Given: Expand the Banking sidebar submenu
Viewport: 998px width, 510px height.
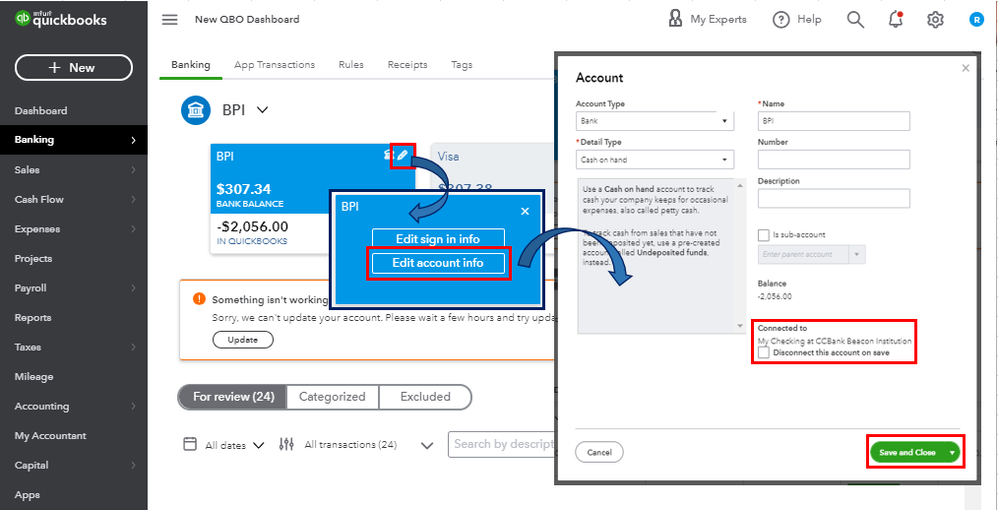Looking at the screenshot, I should (133, 140).
